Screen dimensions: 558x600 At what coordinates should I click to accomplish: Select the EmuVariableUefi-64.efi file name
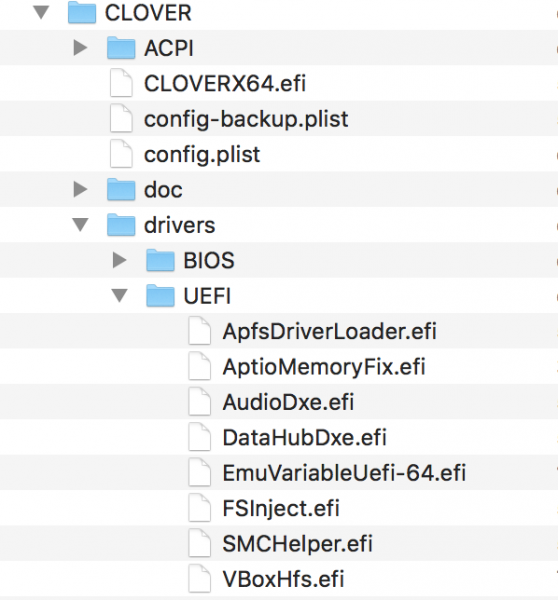pos(344,473)
